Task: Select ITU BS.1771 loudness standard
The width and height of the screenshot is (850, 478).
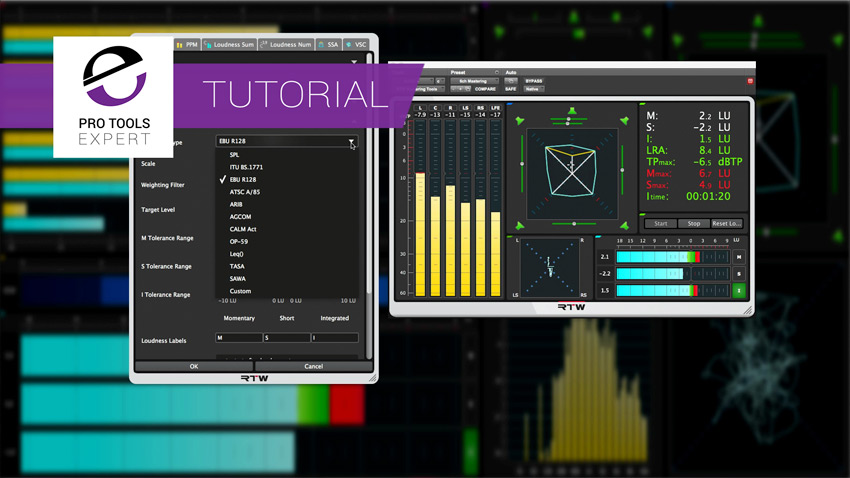Action: [x=246, y=167]
